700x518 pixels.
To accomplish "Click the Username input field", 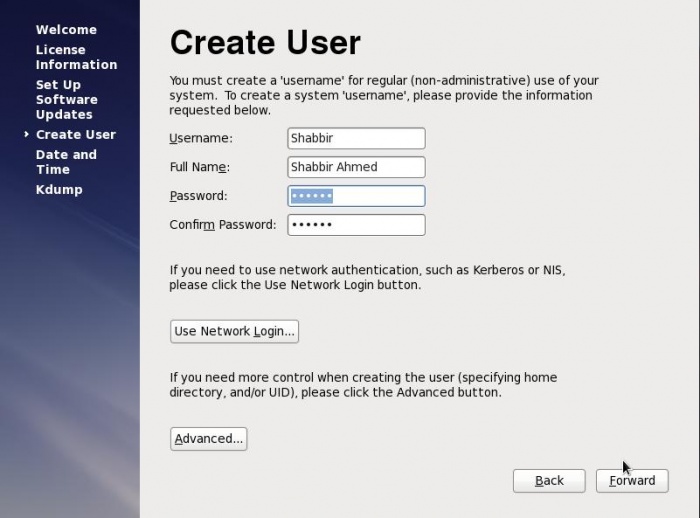I will (x=356, y=138).
